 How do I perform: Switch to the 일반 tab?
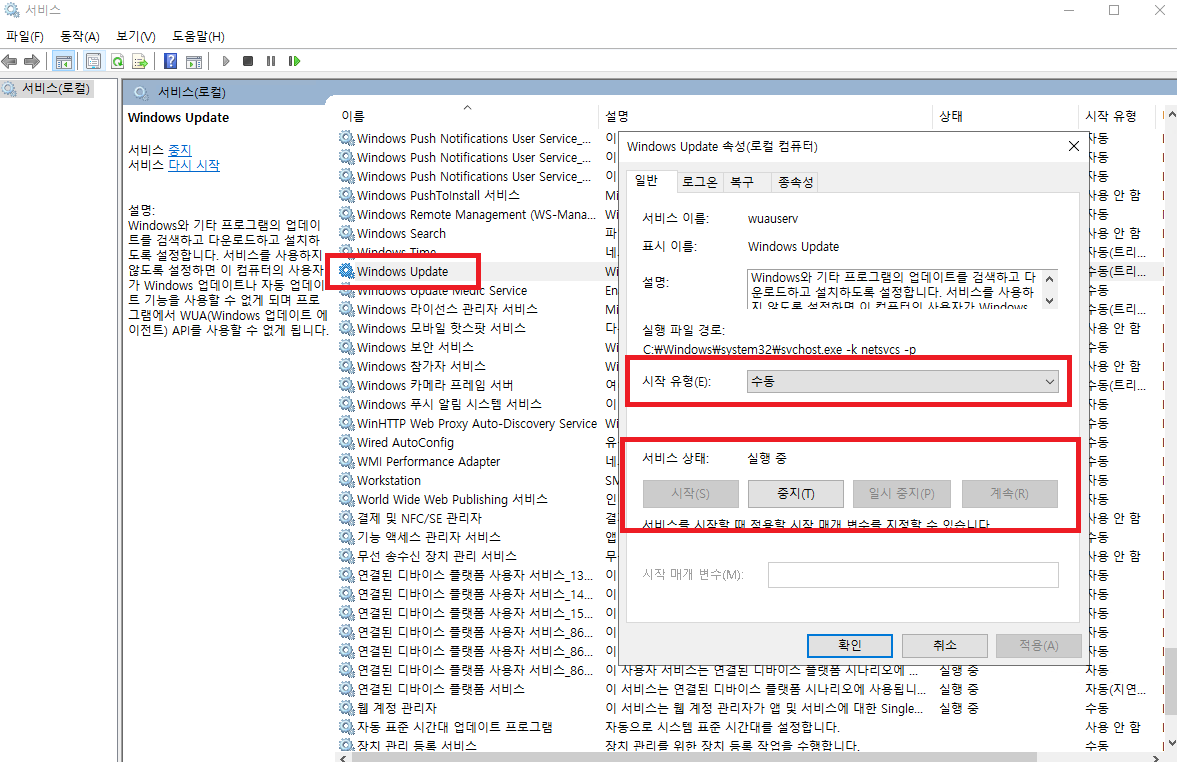click(x=646, y=180)
